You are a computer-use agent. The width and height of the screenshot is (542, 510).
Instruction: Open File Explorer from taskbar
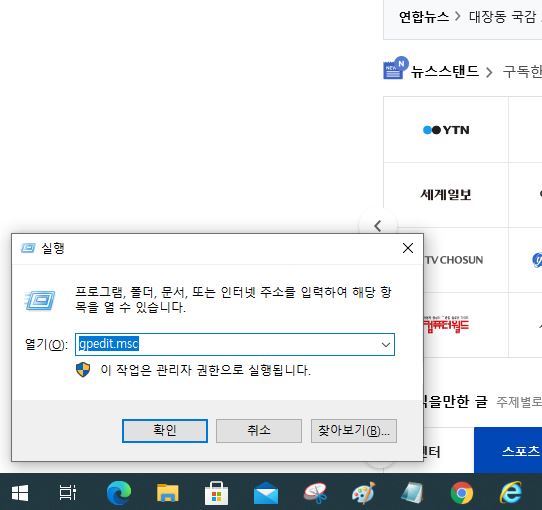pos(168,492)
